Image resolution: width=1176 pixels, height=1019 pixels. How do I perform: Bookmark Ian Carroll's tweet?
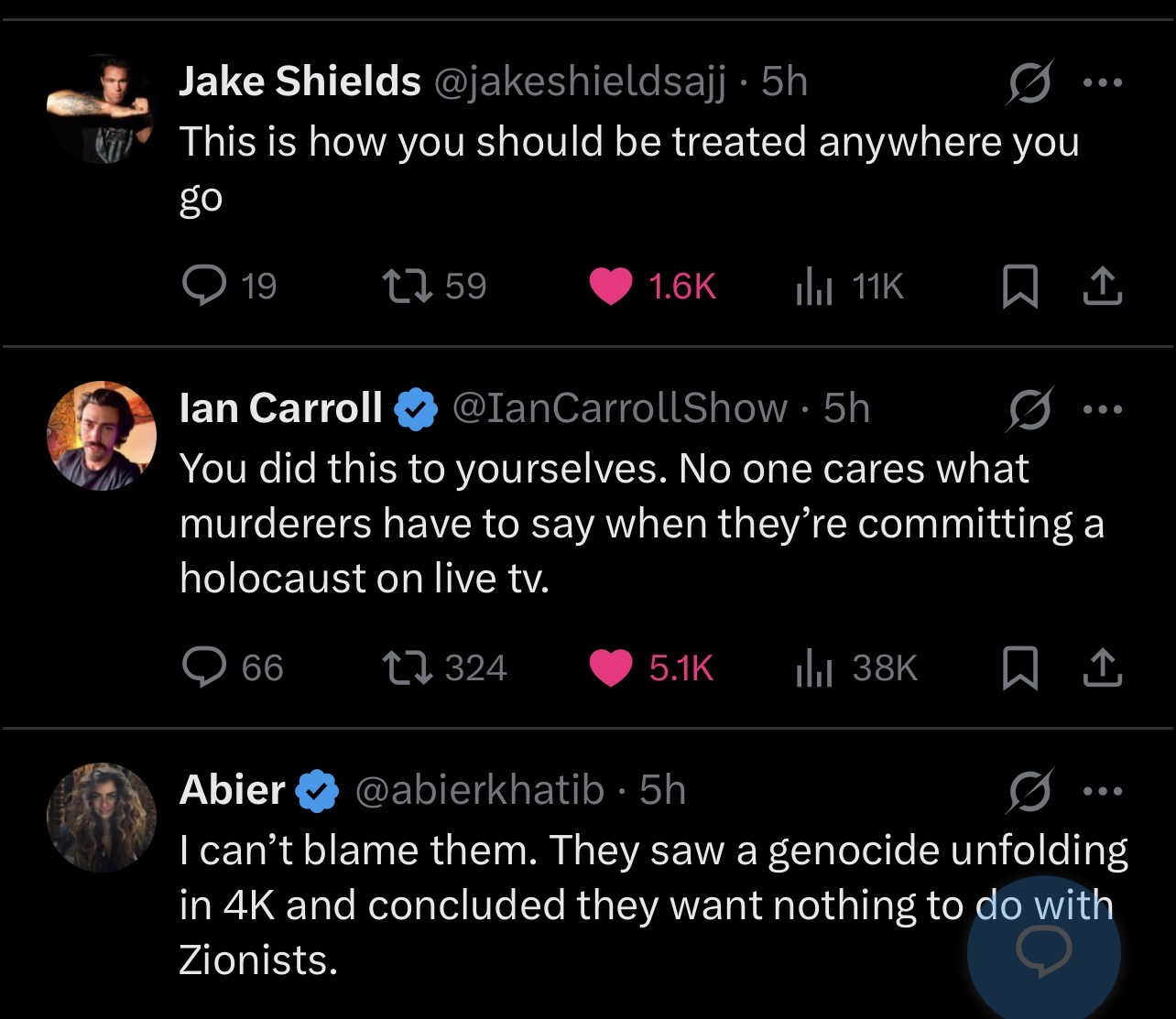coord(1019,667)
